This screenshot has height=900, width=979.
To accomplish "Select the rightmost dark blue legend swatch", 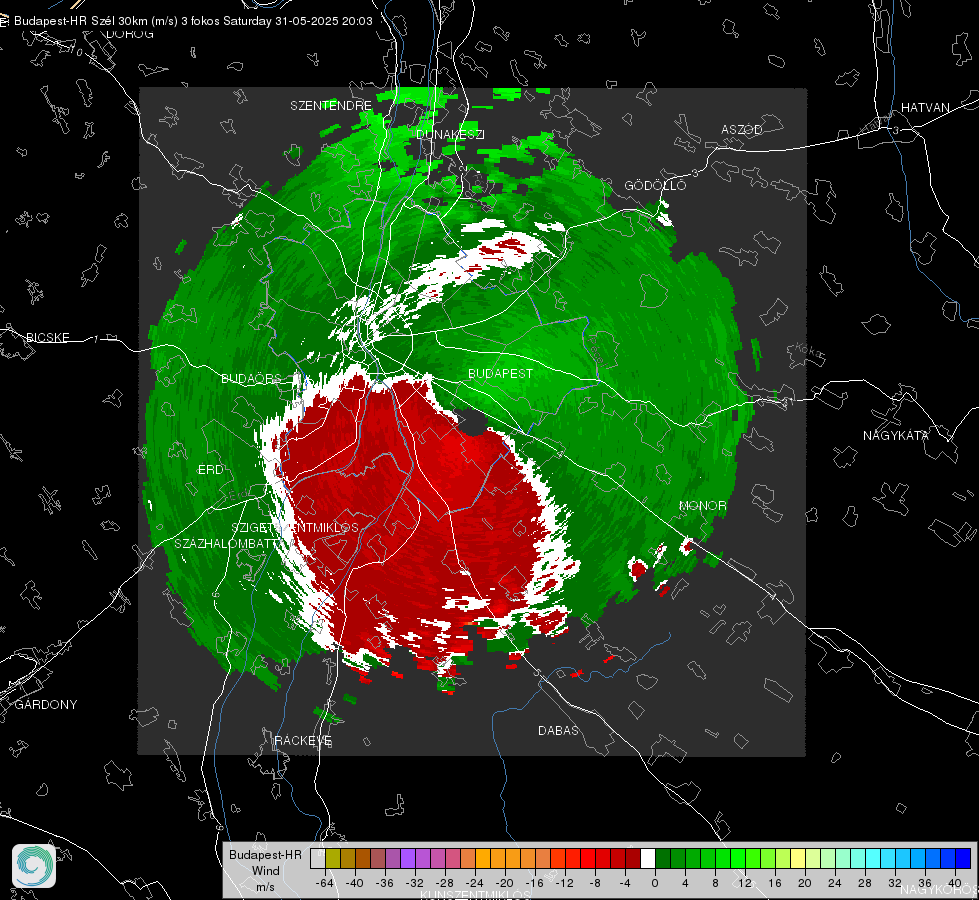I will (x=963, y=858).
